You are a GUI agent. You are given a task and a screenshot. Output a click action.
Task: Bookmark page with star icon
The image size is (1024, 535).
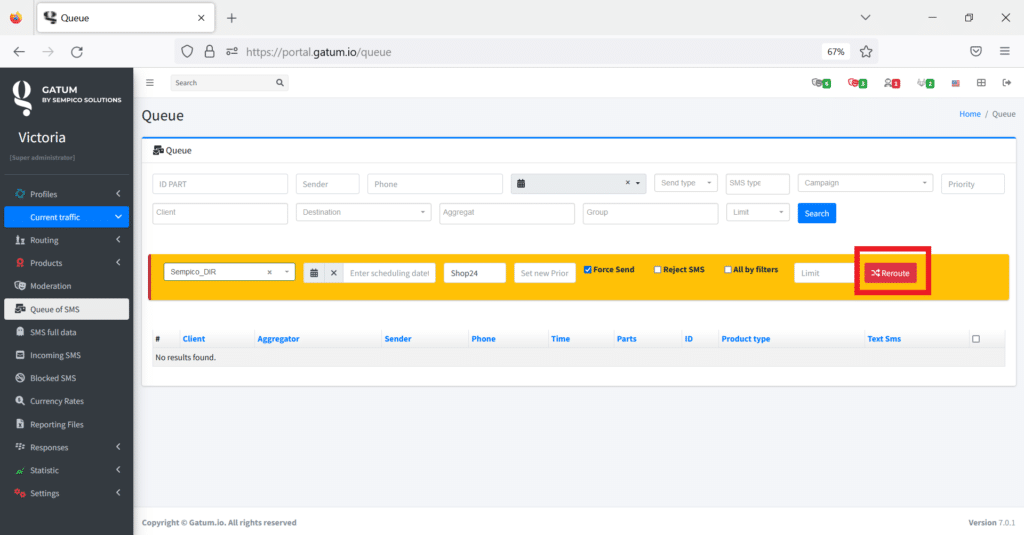866,52
